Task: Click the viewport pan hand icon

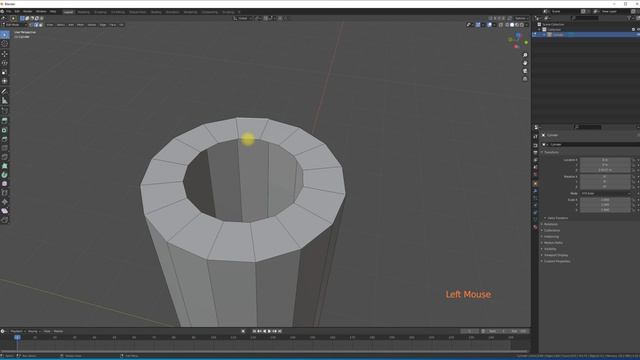Action: point(525,63)
